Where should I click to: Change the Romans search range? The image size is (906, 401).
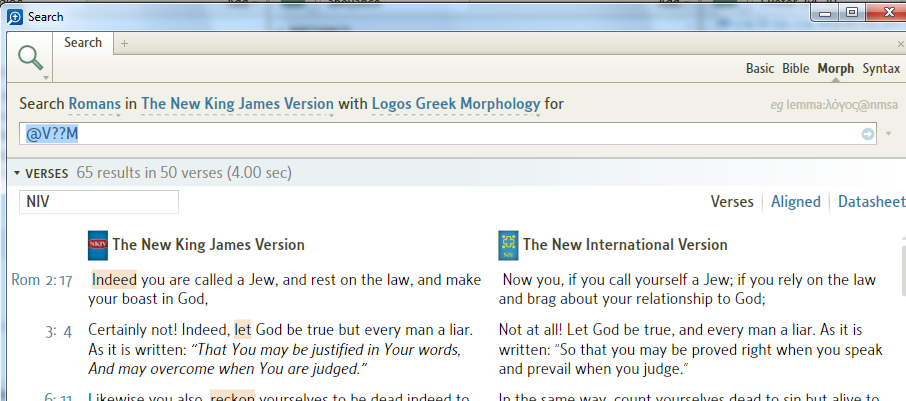tap(95, 105)
